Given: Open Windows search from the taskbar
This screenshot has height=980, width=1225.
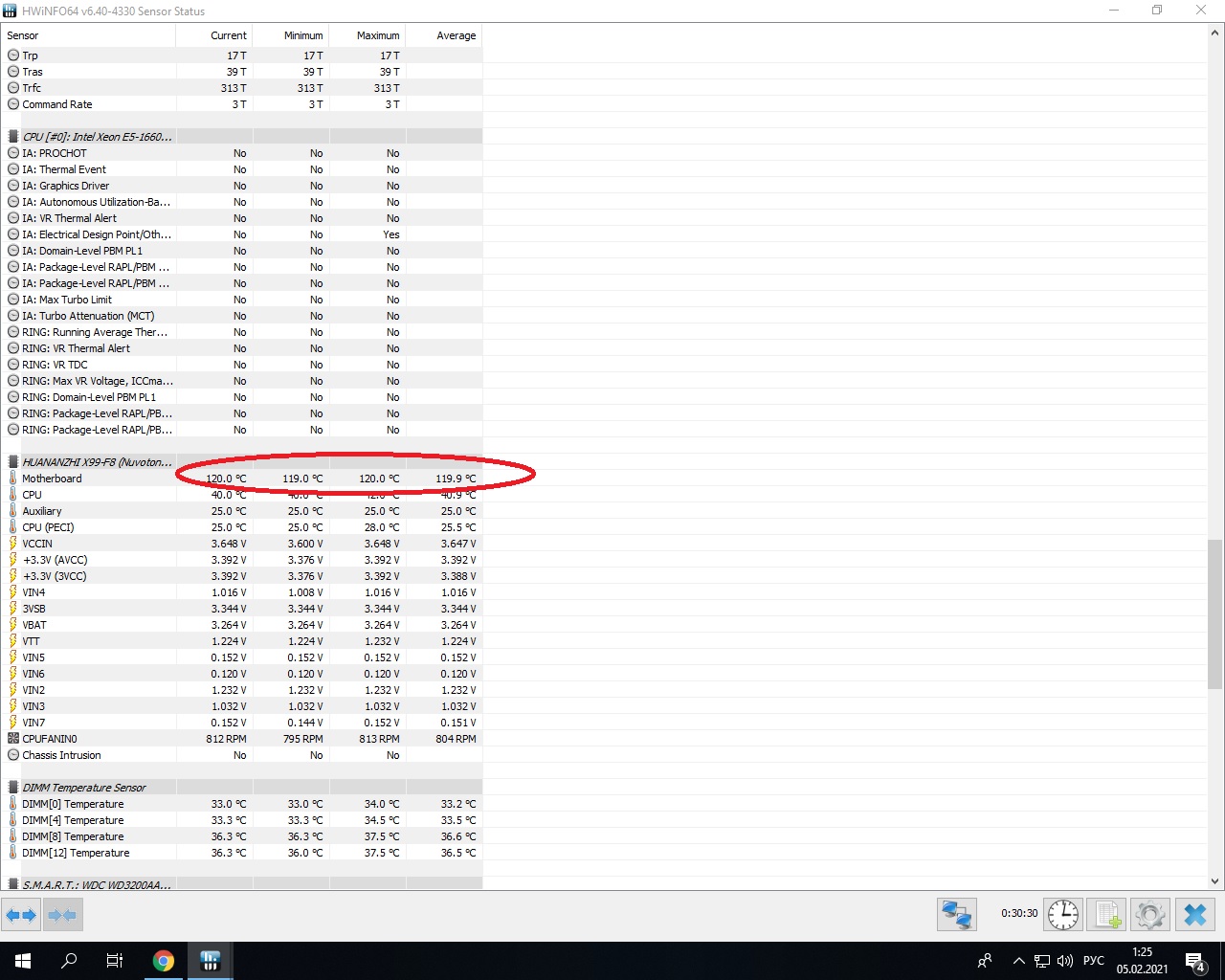Looking at the screenshot, I should [x=69, y=961].
